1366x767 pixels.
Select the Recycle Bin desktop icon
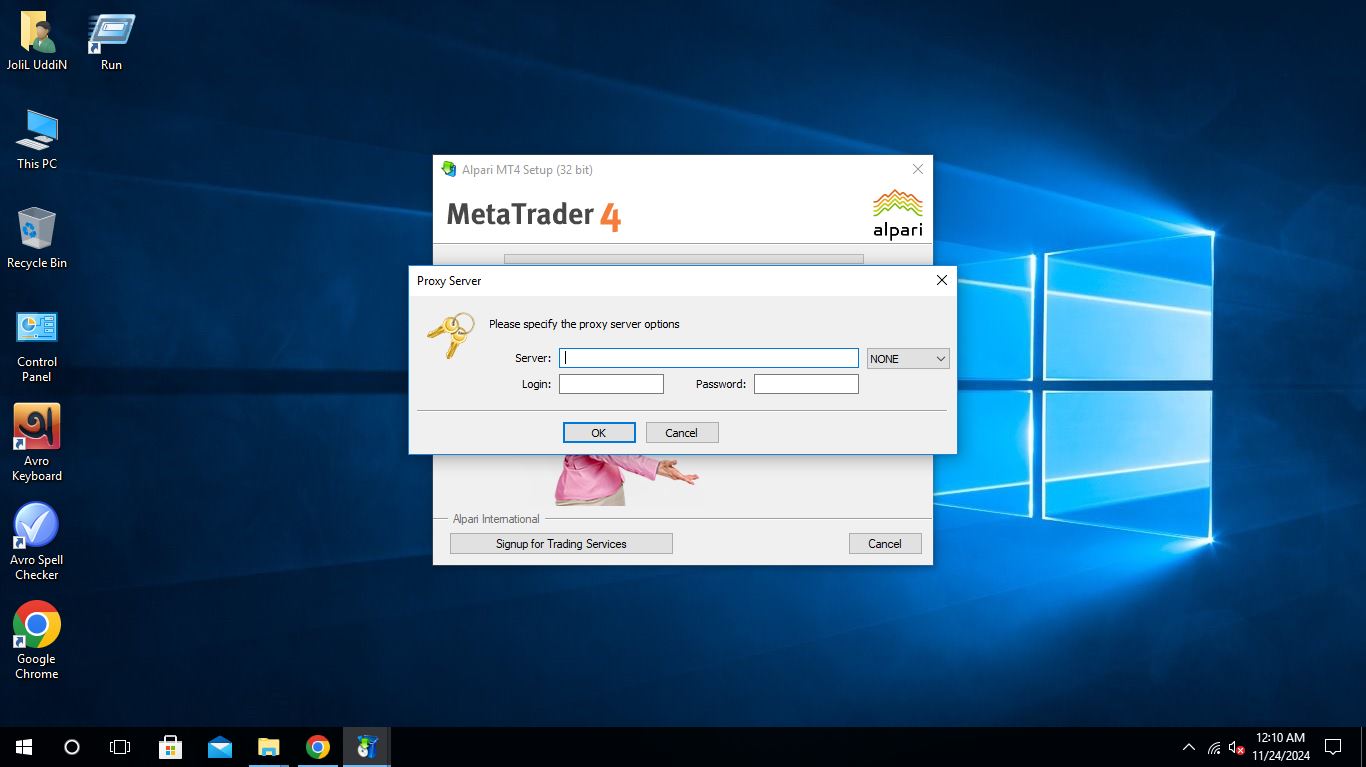pos(37,239)
